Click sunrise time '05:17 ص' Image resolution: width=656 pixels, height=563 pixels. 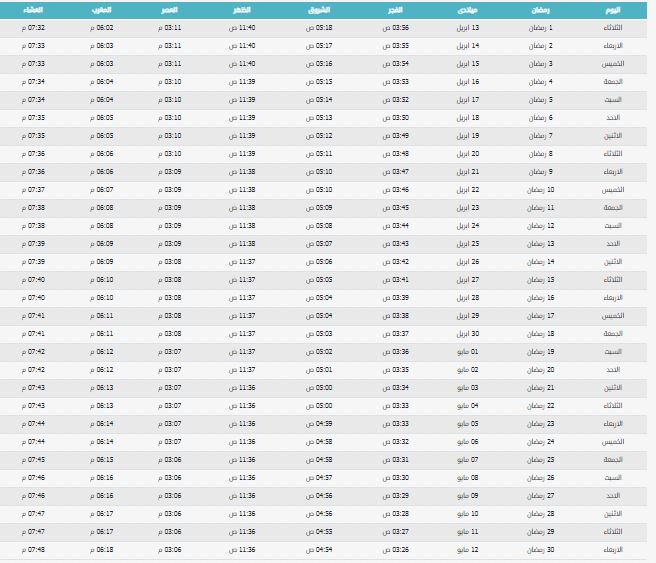pyautogui.click(x=319, y=46)
